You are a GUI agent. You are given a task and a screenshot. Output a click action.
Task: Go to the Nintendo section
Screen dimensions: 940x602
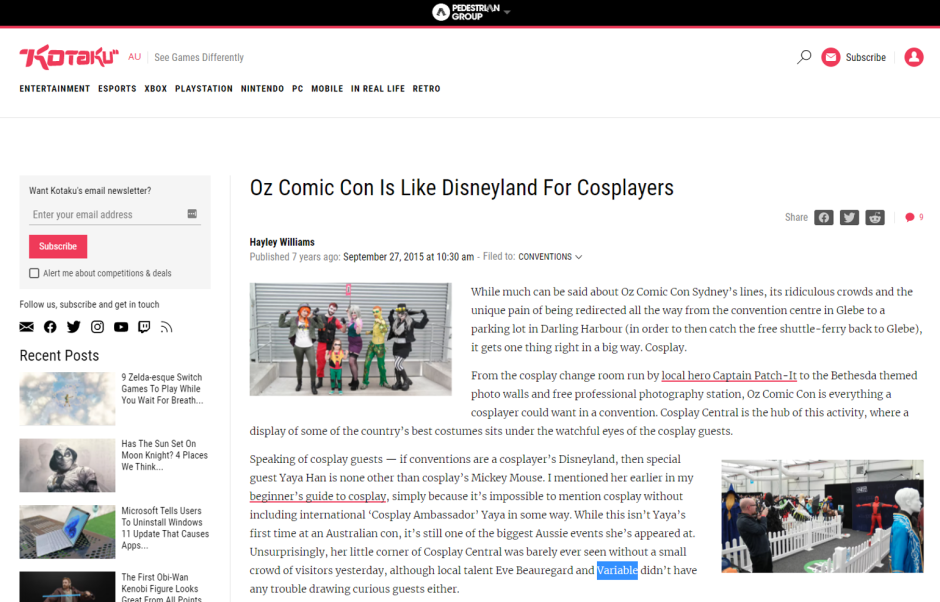tap(262, 89)
